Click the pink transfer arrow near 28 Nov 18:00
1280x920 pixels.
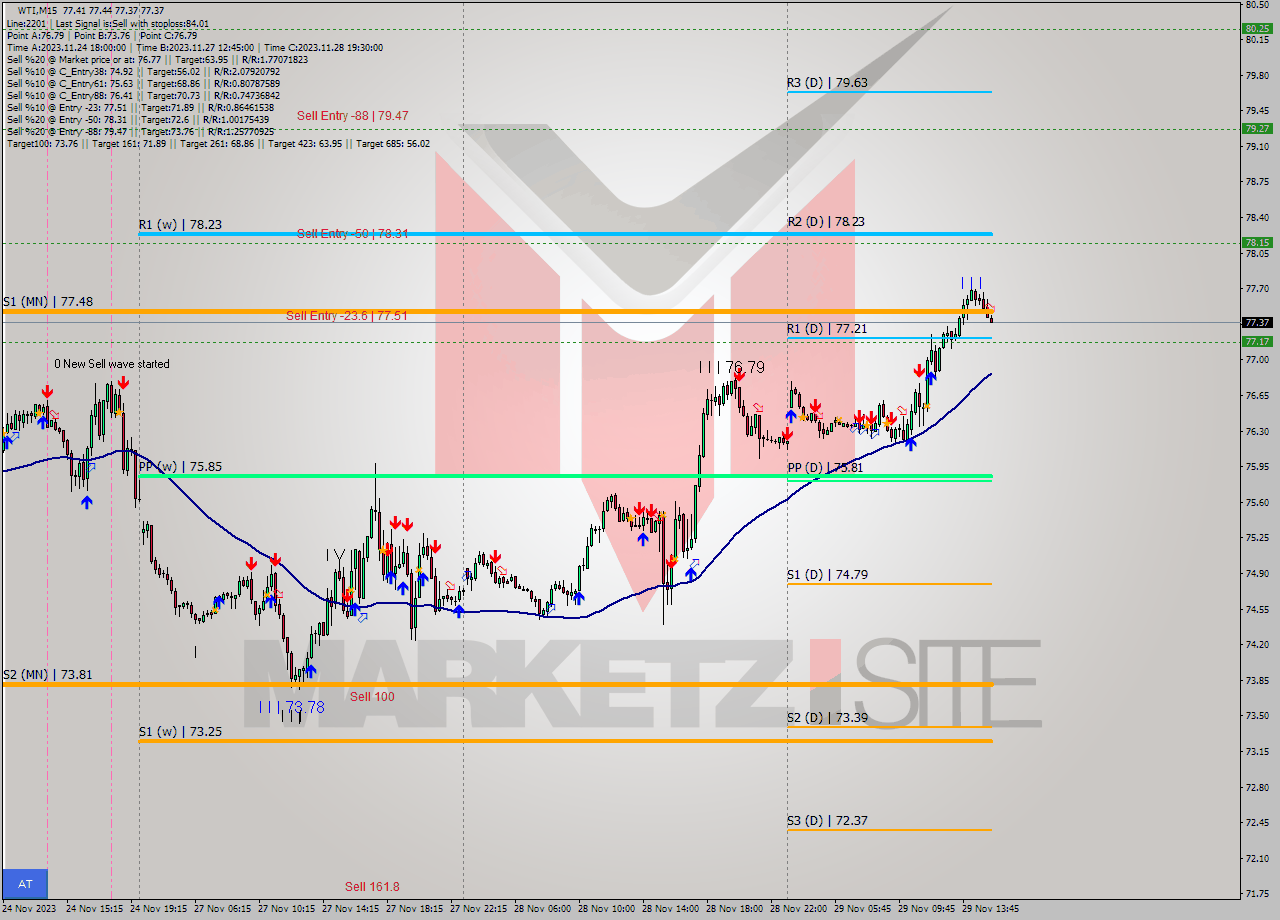758,407
